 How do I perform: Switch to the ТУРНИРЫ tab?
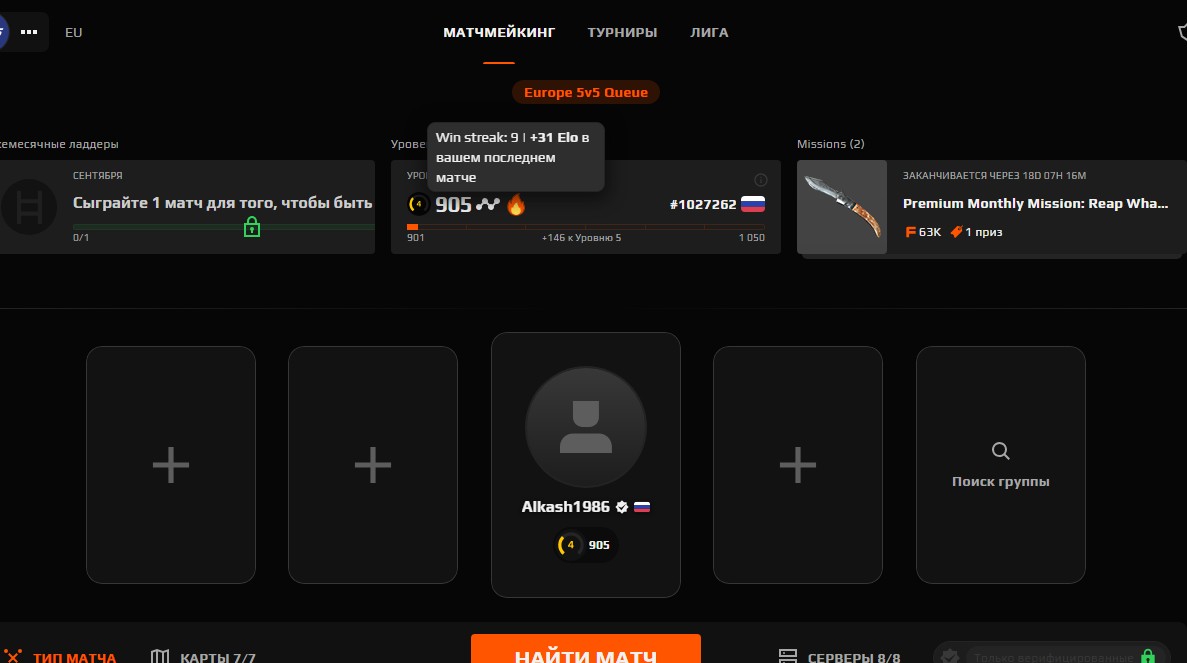622,33
